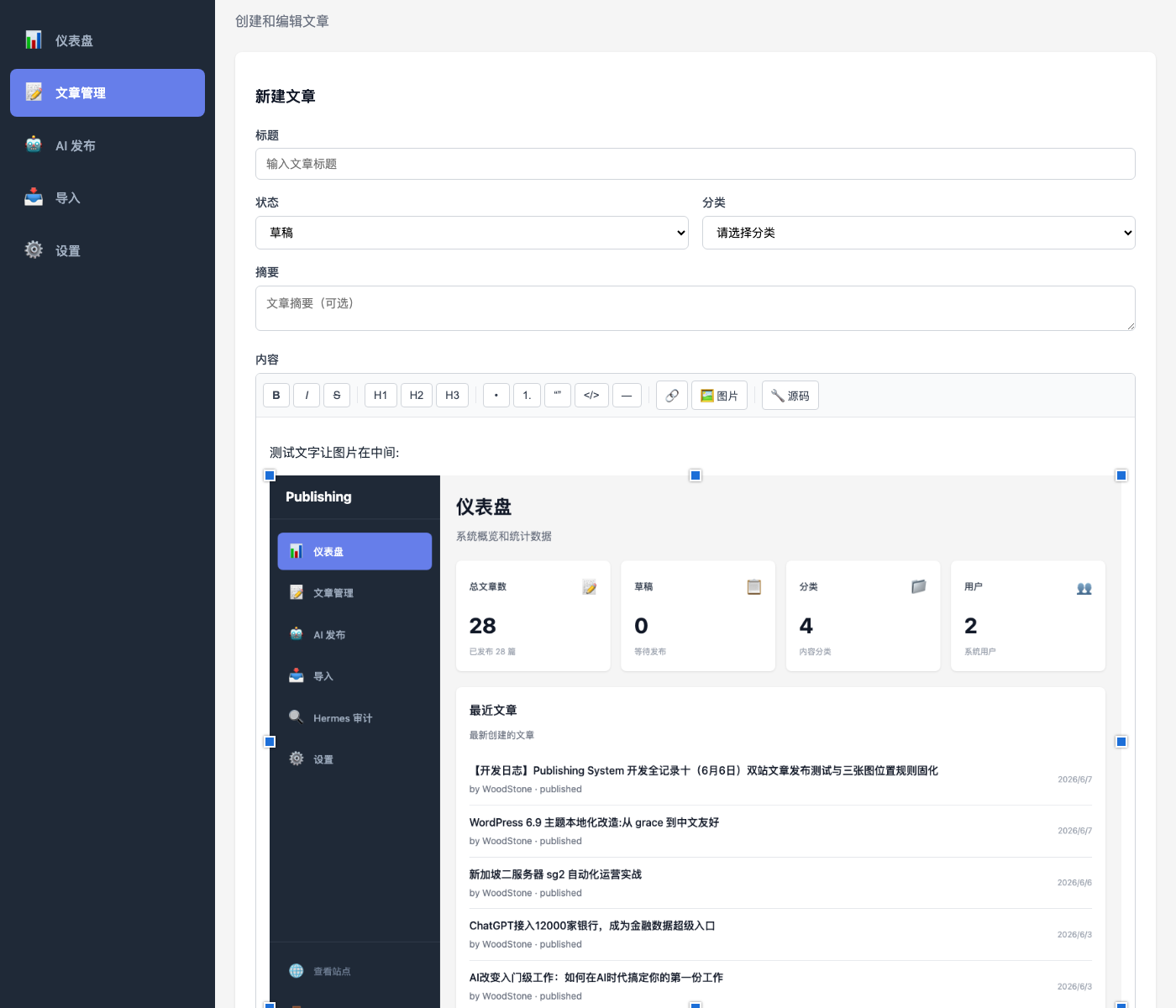Apply H1 heading style
The height and width of the screenshot is (1008, 1176).
pos(381,396)
